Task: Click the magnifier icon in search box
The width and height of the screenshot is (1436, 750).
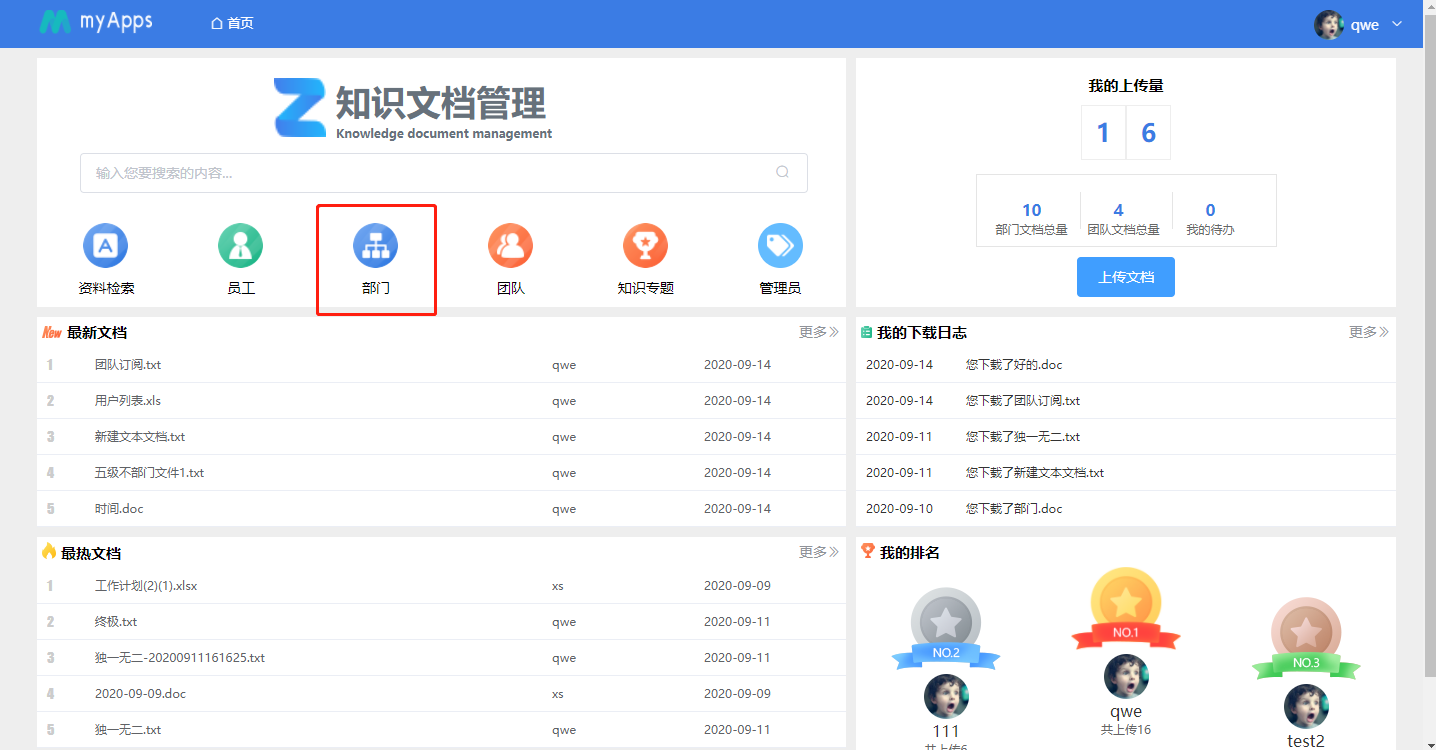Action: tap(782, 172)
